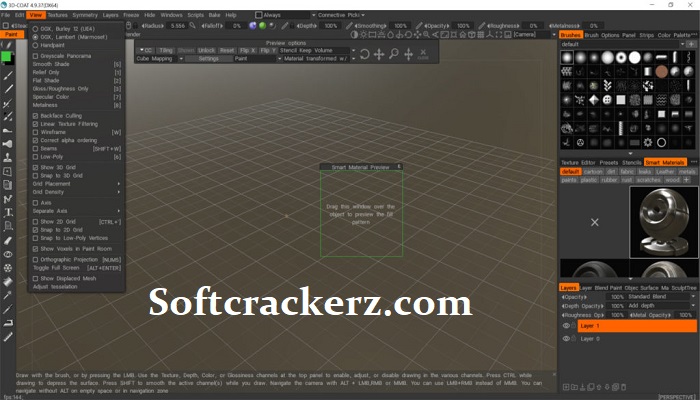Image resolution: width=700 pixels, height=400 pixels.
Task: Click the magnifier zoom icon in Preview options
Action: coord(394,54)
